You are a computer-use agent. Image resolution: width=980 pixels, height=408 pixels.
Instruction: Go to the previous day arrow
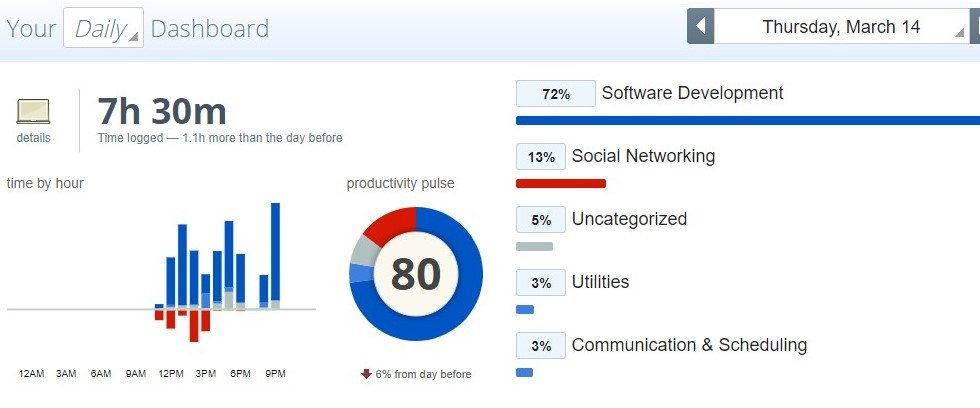pyautogui.click(x=700, y=27)
